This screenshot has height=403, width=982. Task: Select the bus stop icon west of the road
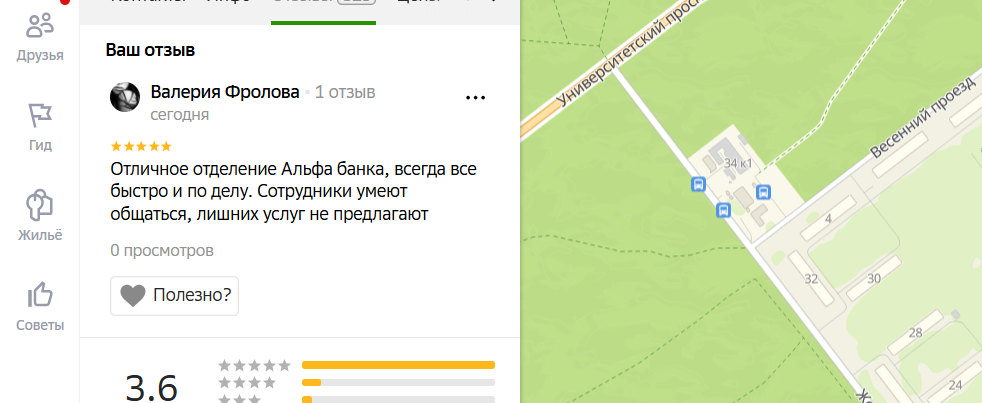[698, 184]
